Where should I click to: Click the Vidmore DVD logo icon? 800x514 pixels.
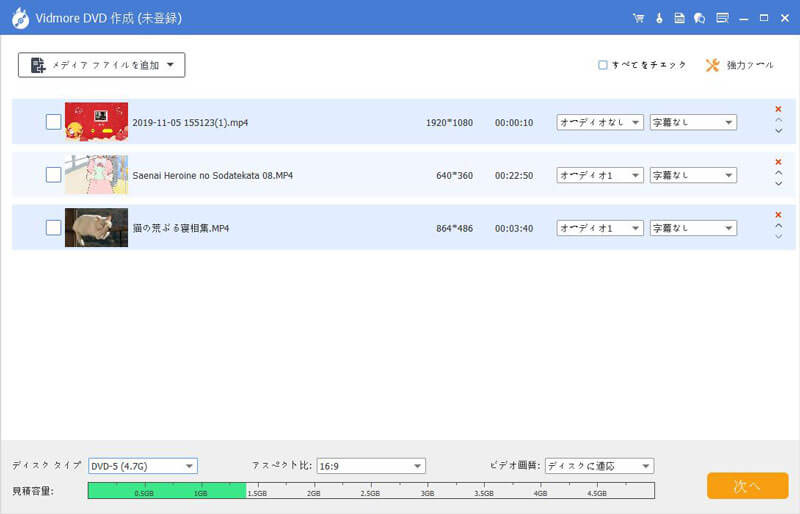click(20, 18)
